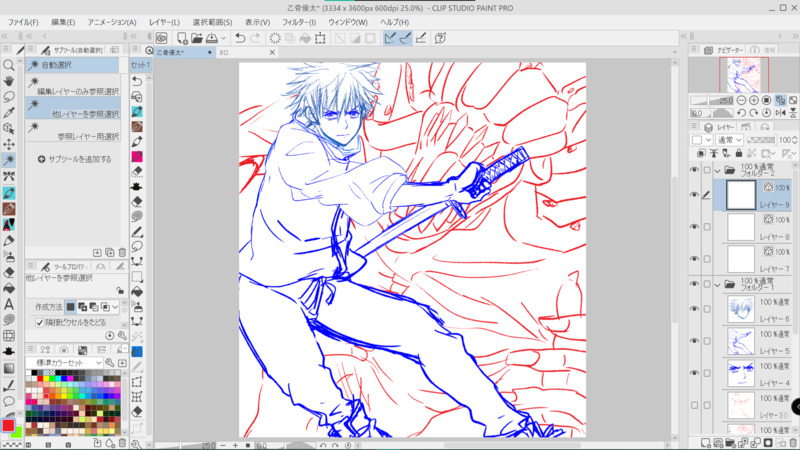Viewport: 800px width, 450px height.
Task: Switch to the ナビゲーター panel tab
Action: (724, 50)
